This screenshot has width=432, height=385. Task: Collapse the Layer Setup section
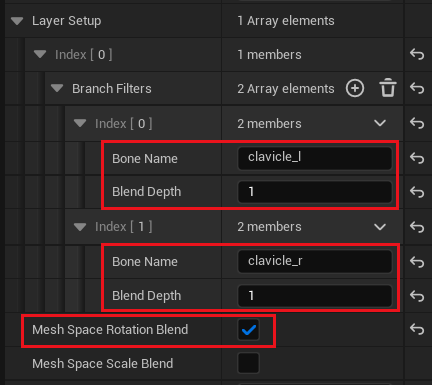point(17,21)
